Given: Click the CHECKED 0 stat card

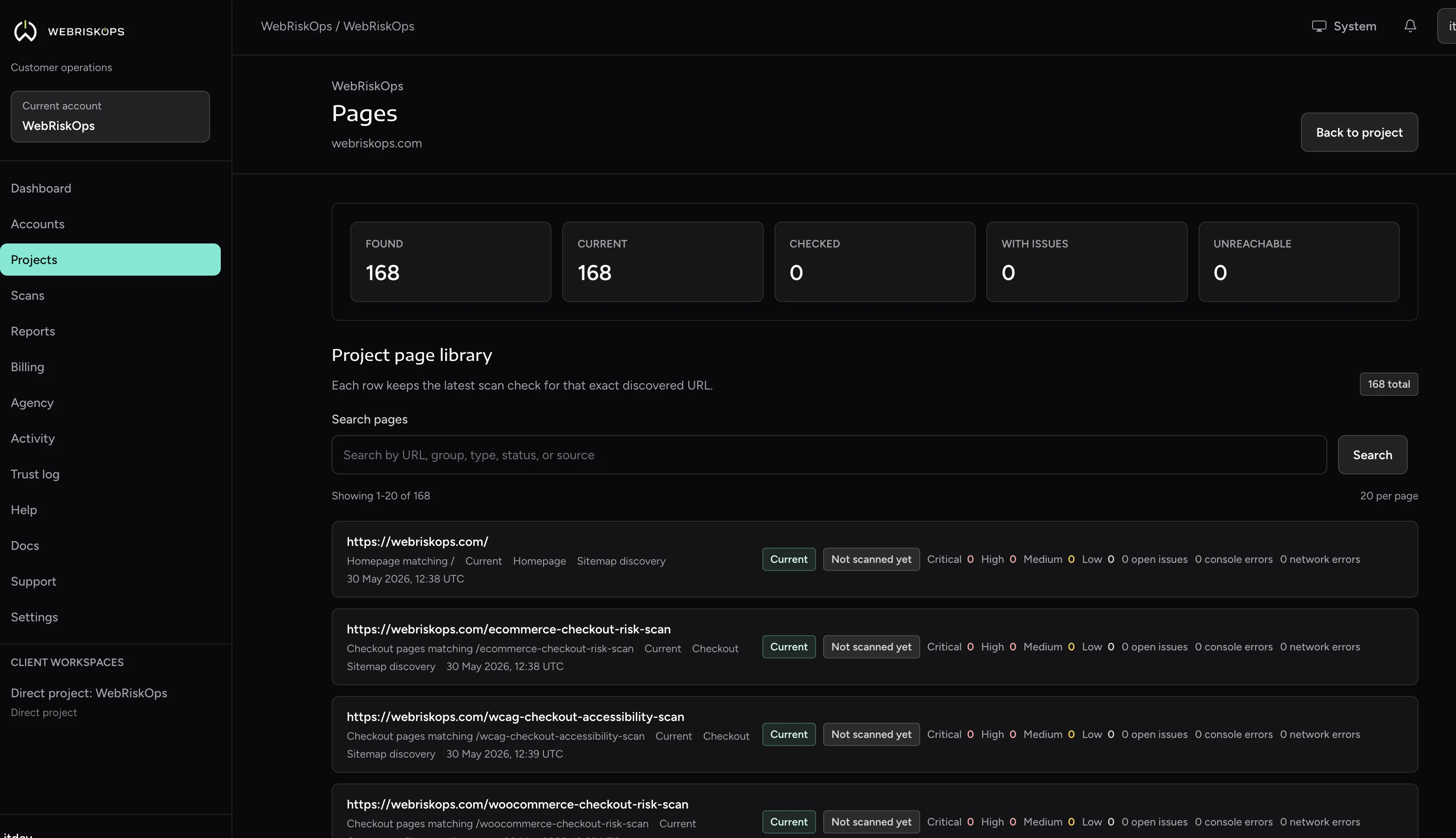Looking at the screenshot, I should pos(875,262).
